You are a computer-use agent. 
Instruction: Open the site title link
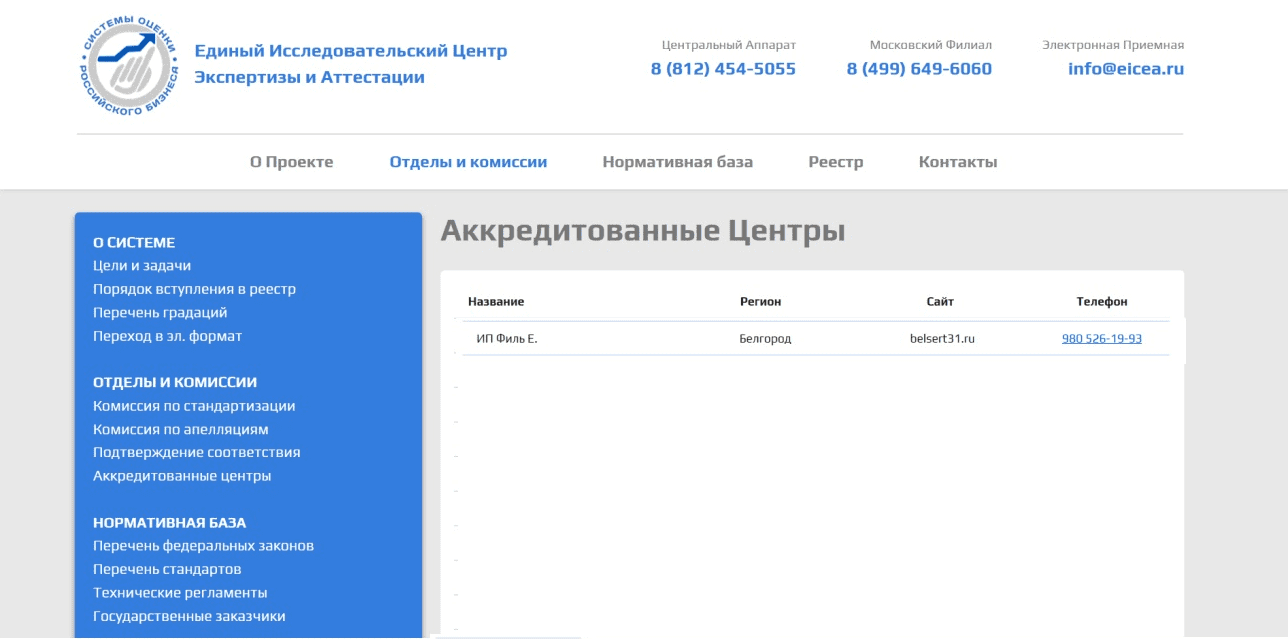pyautogui.click(x=350, y=64)
